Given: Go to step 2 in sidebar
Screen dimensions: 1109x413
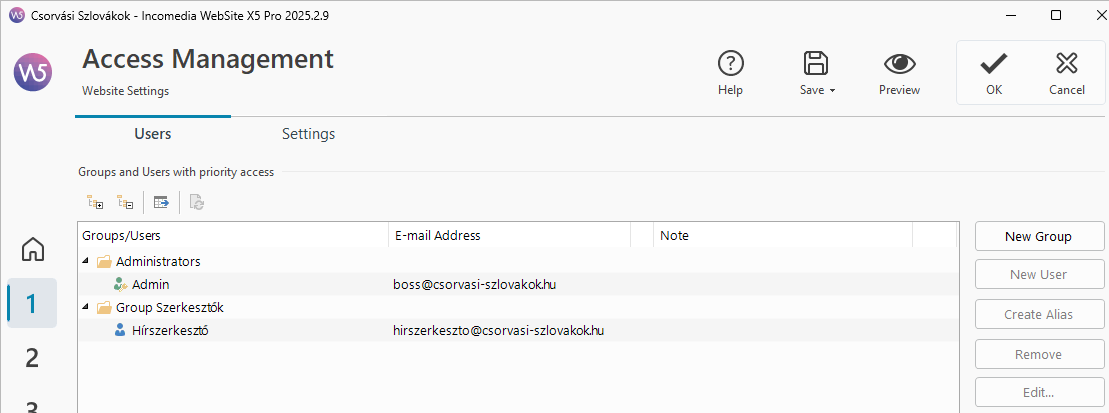Looking at the screenshot, I should 32,357.
